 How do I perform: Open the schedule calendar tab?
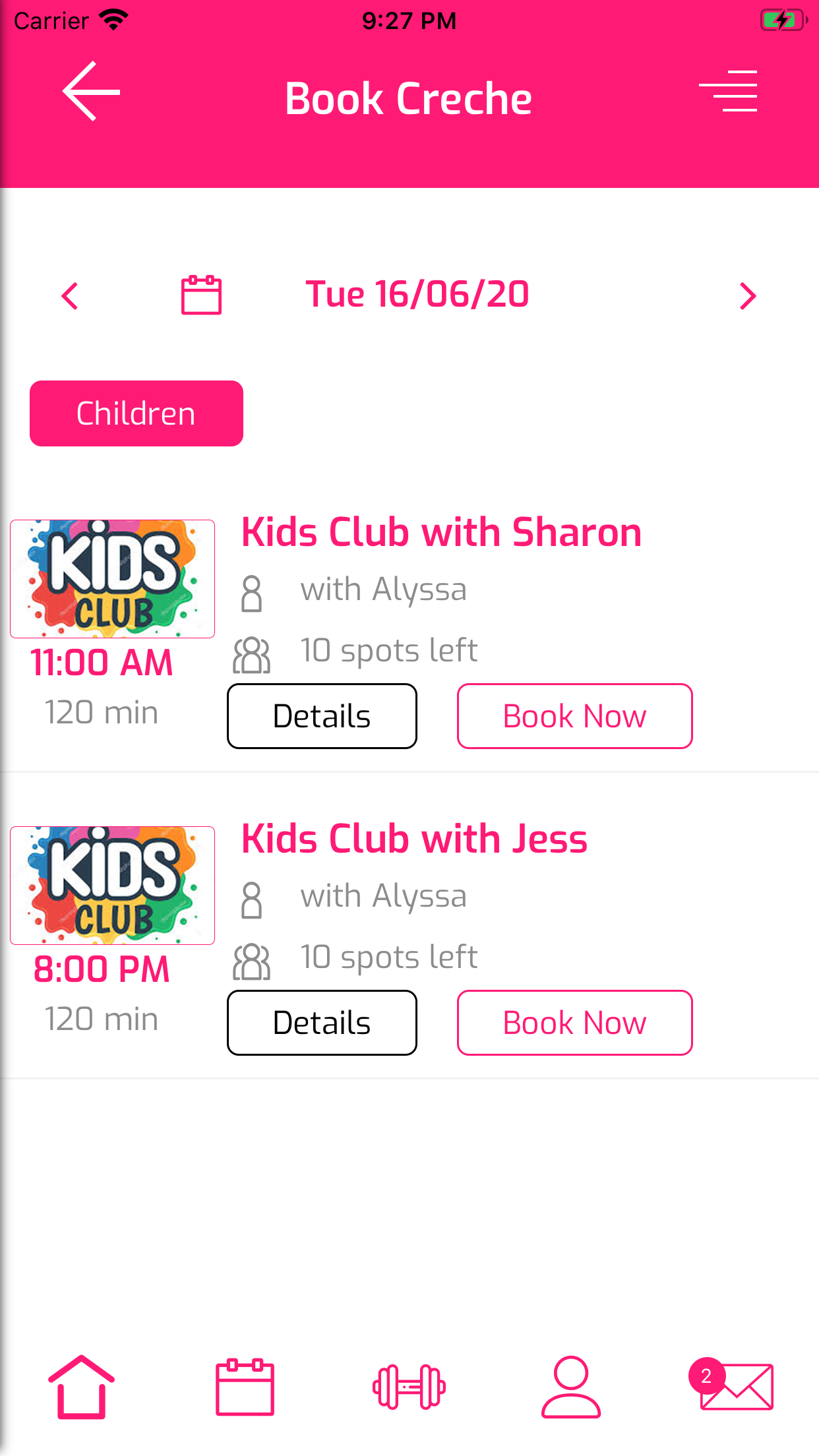[245, 1386]
